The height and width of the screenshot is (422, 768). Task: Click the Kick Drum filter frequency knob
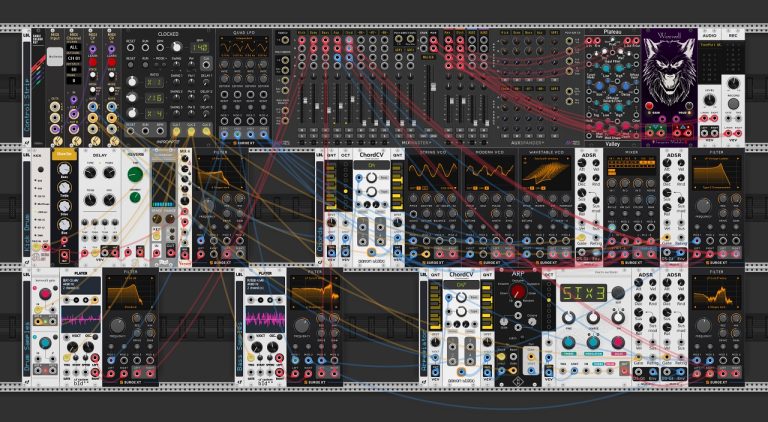point(208,206)
